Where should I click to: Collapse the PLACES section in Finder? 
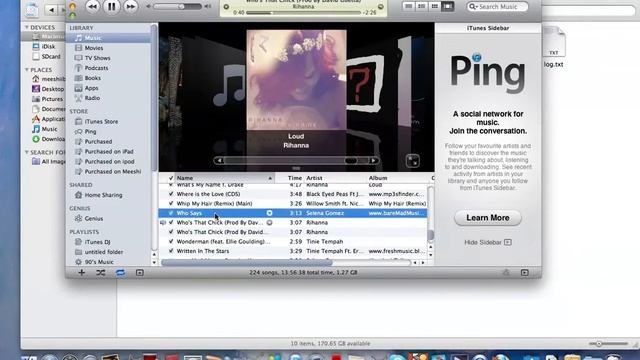[27, 70]
